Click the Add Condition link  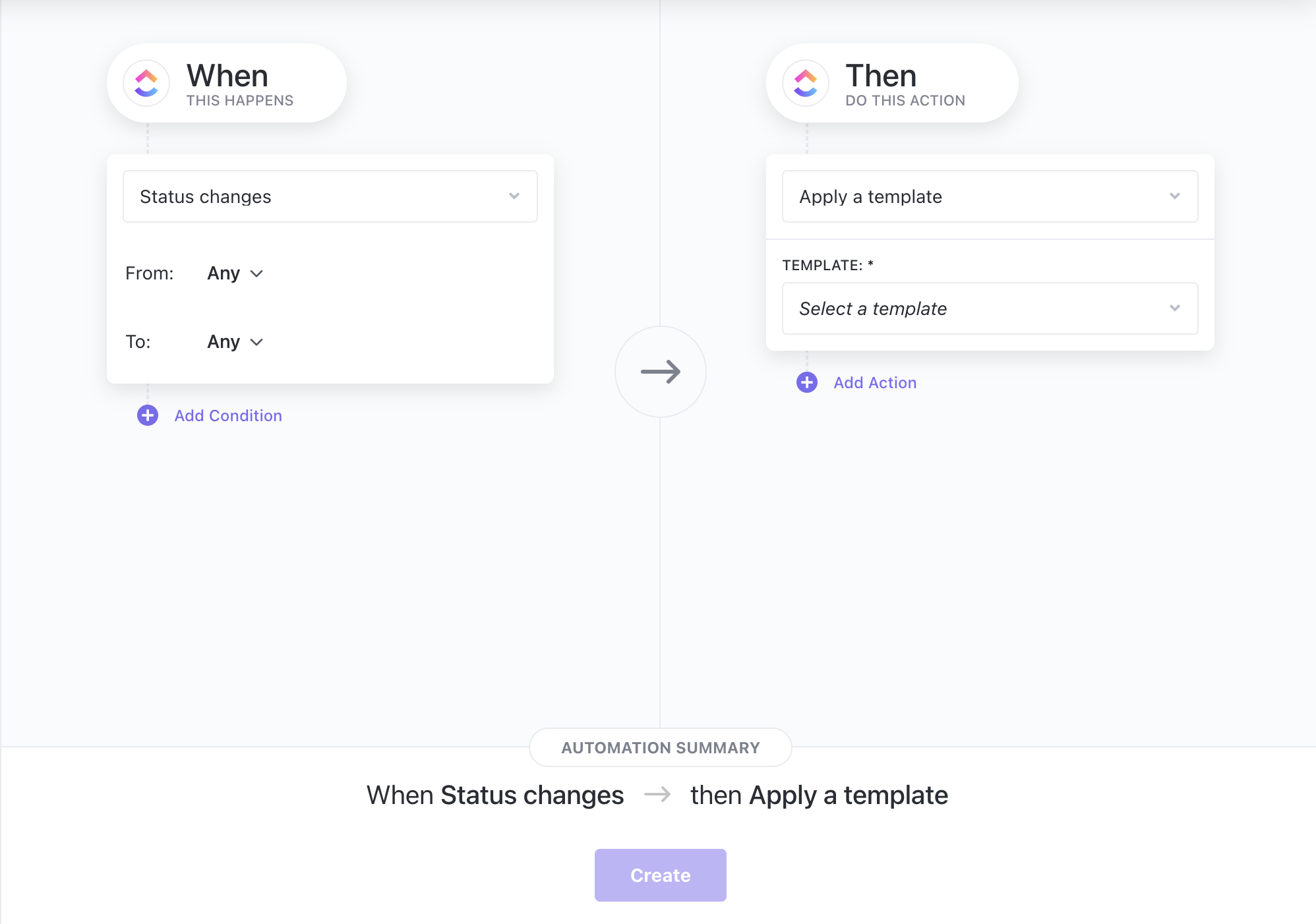pyautogui.click(x=227, y=415)
